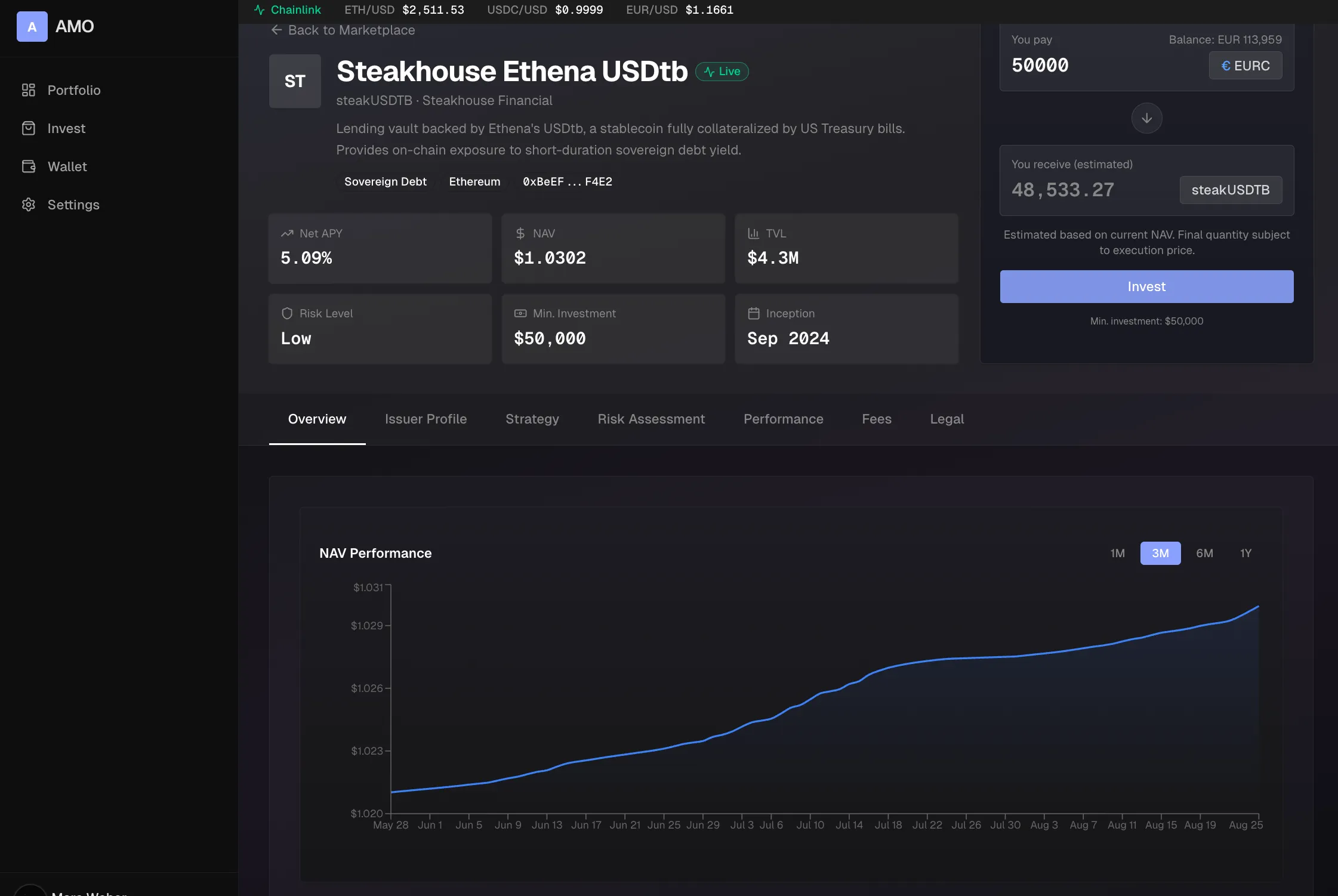Click the Settings gear icon
The width and height of the screenshot is (1338, 896).
coord(29,205)
